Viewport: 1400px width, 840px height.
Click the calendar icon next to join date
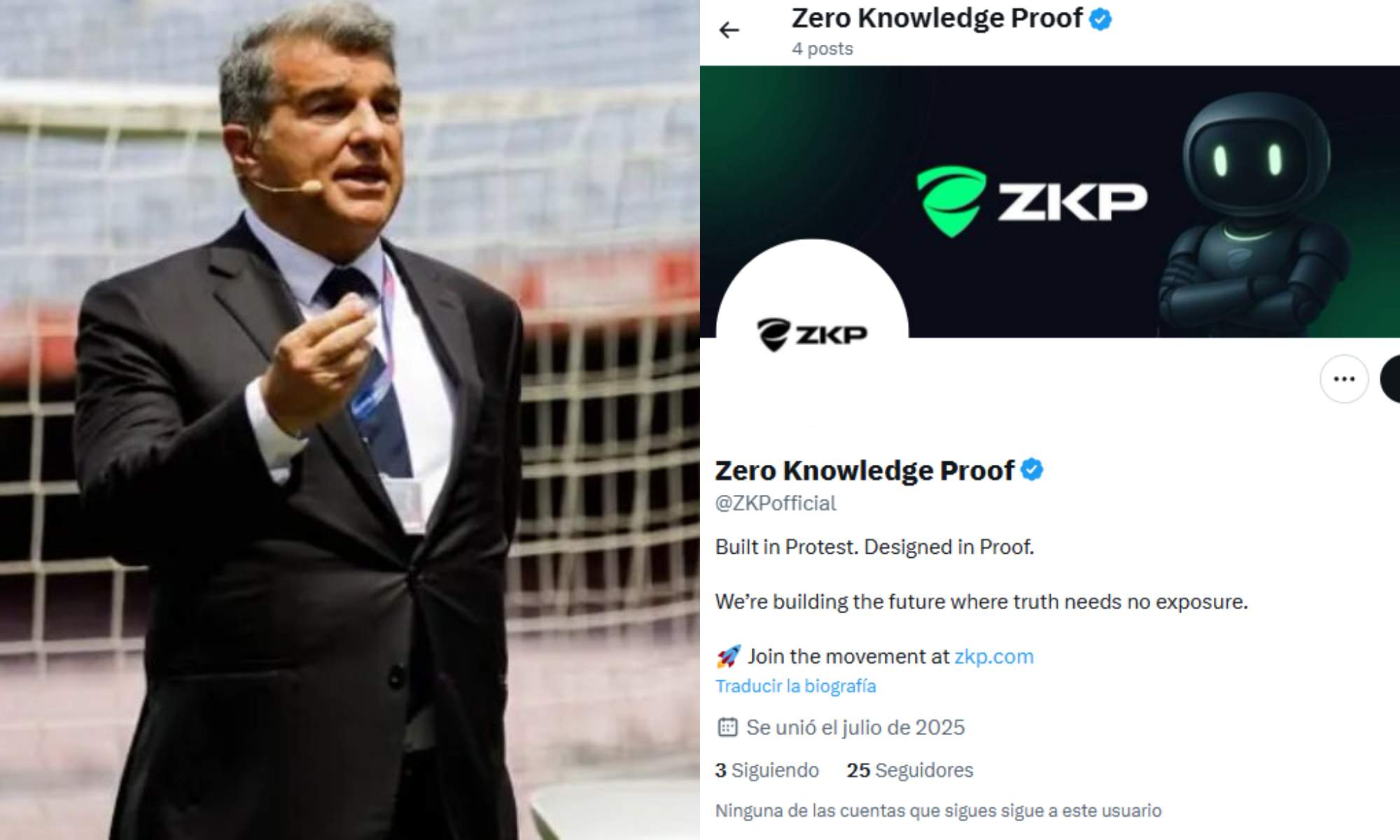(727, 727)
